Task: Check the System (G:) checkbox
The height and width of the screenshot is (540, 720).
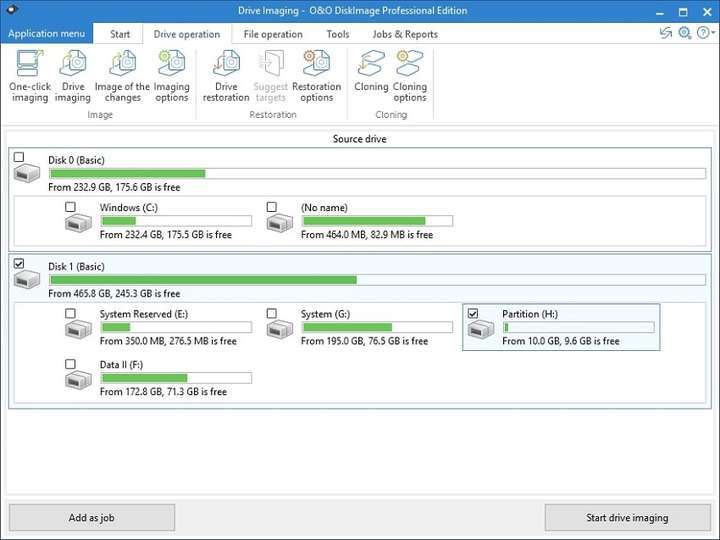Action: coord(272,313)
